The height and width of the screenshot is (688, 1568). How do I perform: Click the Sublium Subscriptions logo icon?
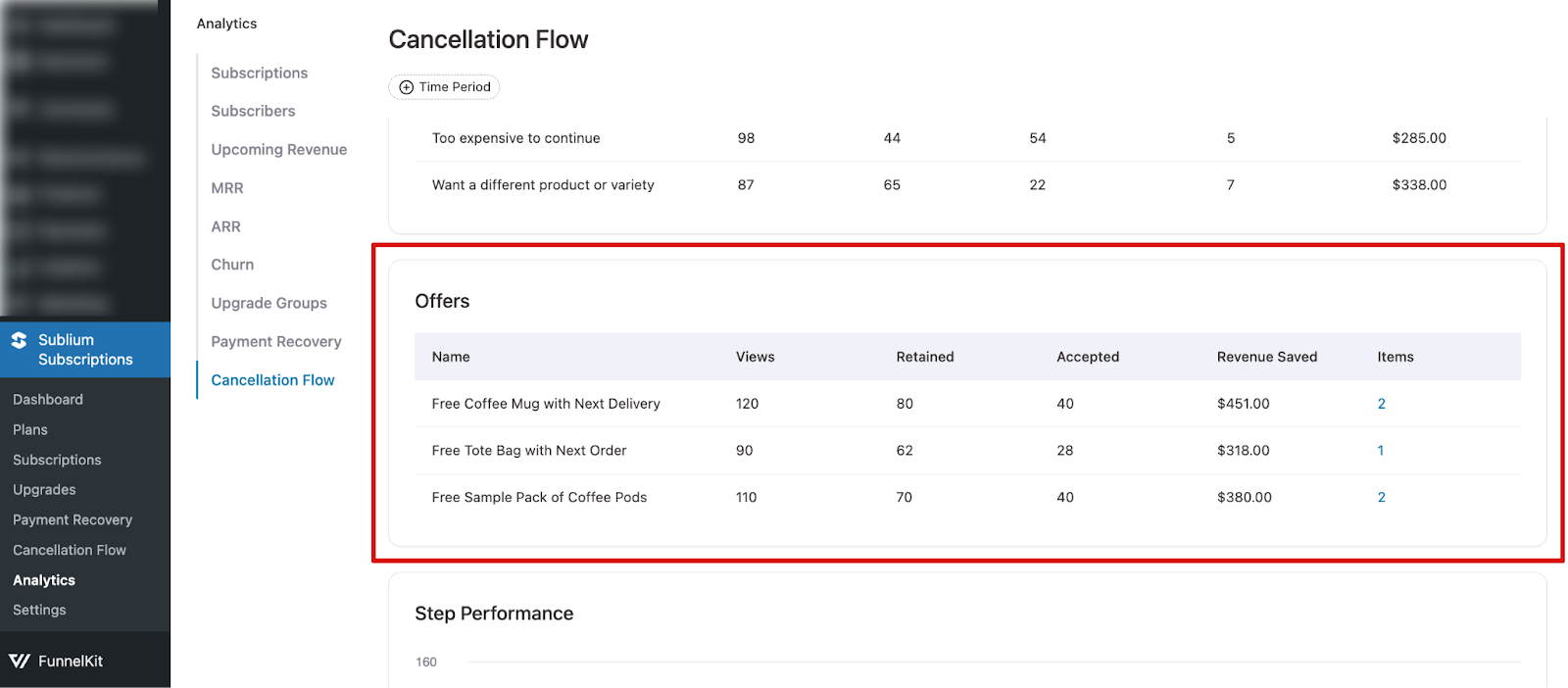click(x=20, y=340)
